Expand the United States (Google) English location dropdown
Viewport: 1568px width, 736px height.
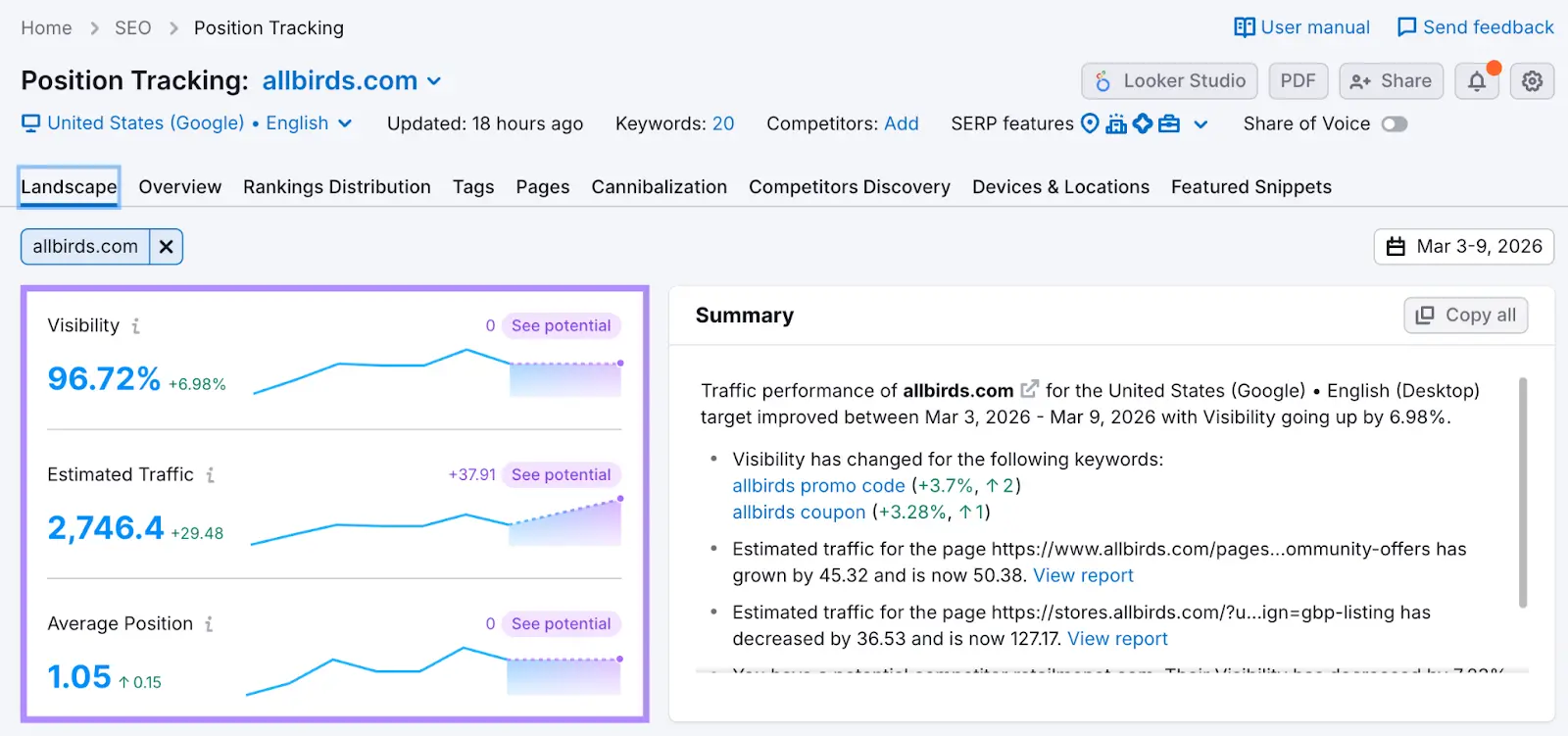(345, 123)
